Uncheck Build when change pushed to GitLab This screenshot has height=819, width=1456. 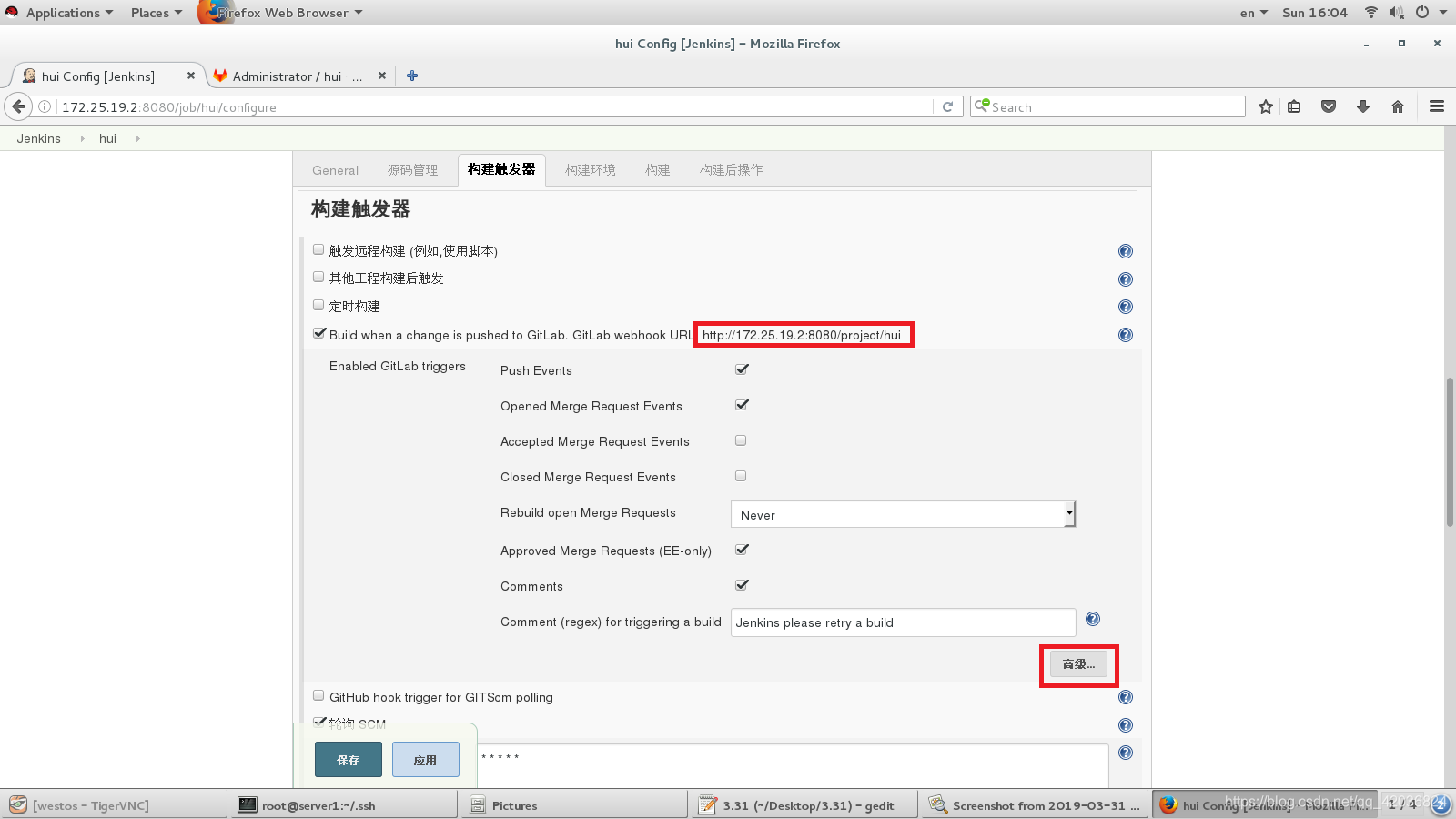click(319, 333)
